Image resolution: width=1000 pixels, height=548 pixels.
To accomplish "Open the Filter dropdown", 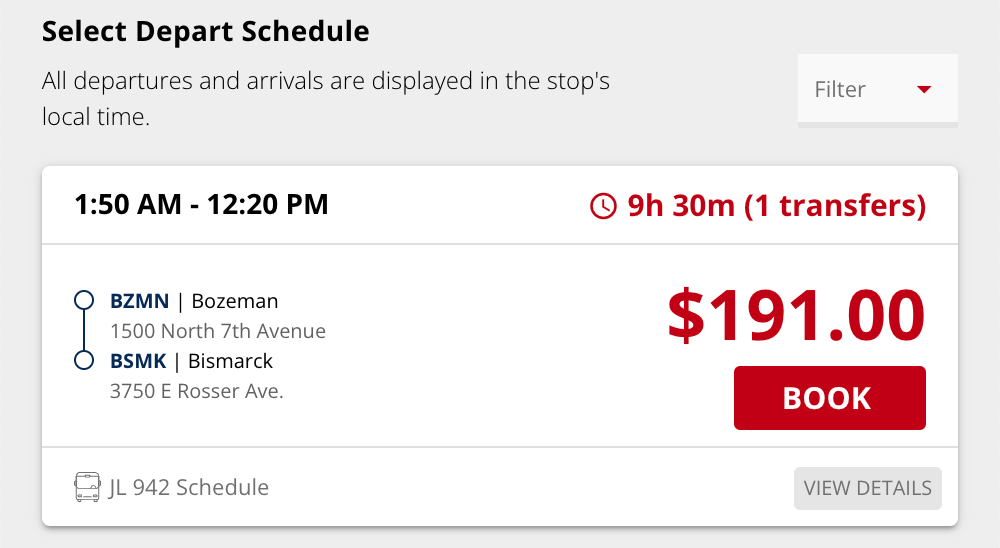I will pos(876,90).
